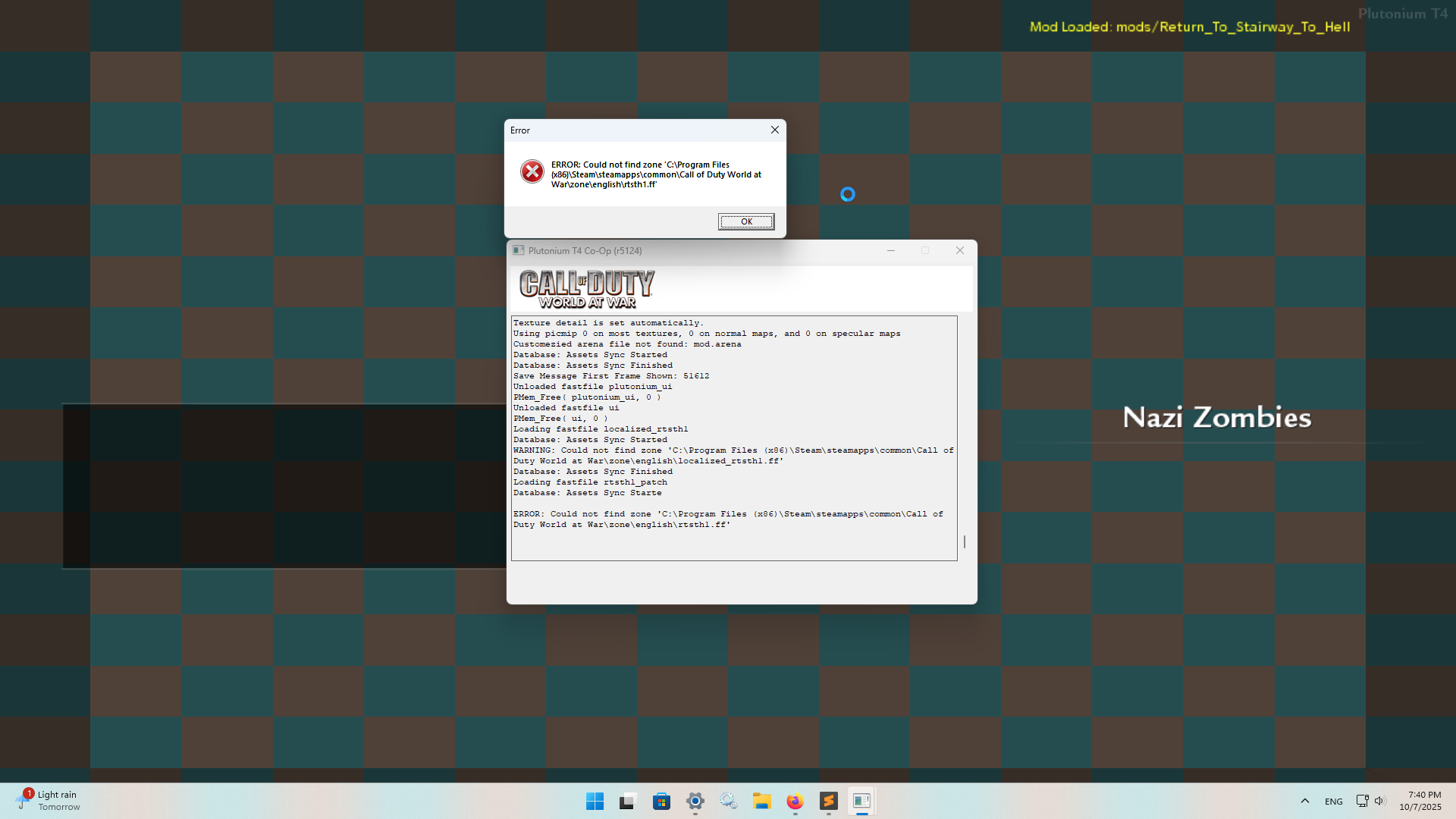Image resolution: width=1456 pixels, height=819 pixels.
Task: Open the Settings gear app in taskbar
Action: click(x=695, y=802)
